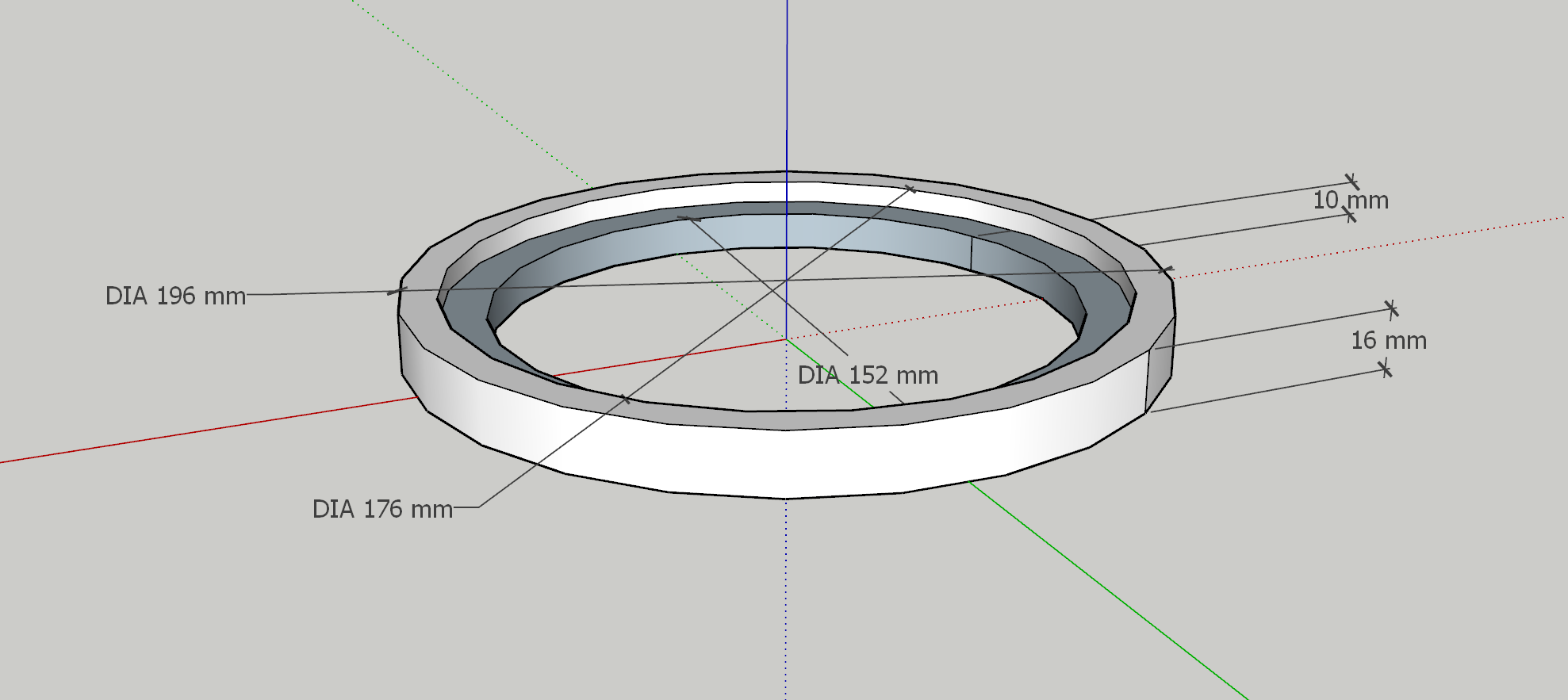Select the DIA 196 mm dimension label
Image resolution: width=1568 pixels, height=700 pixels.
point(175,296)
